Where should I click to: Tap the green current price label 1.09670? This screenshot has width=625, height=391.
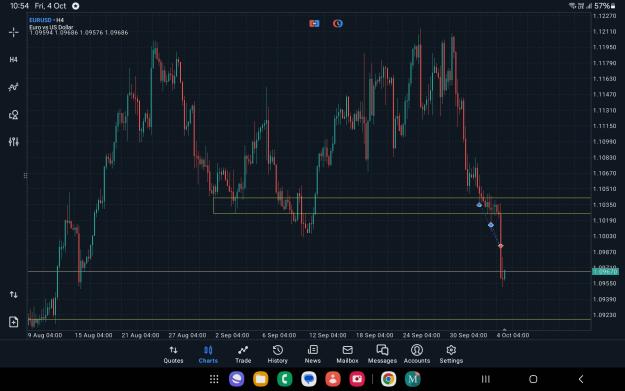(x=605, y=271)
